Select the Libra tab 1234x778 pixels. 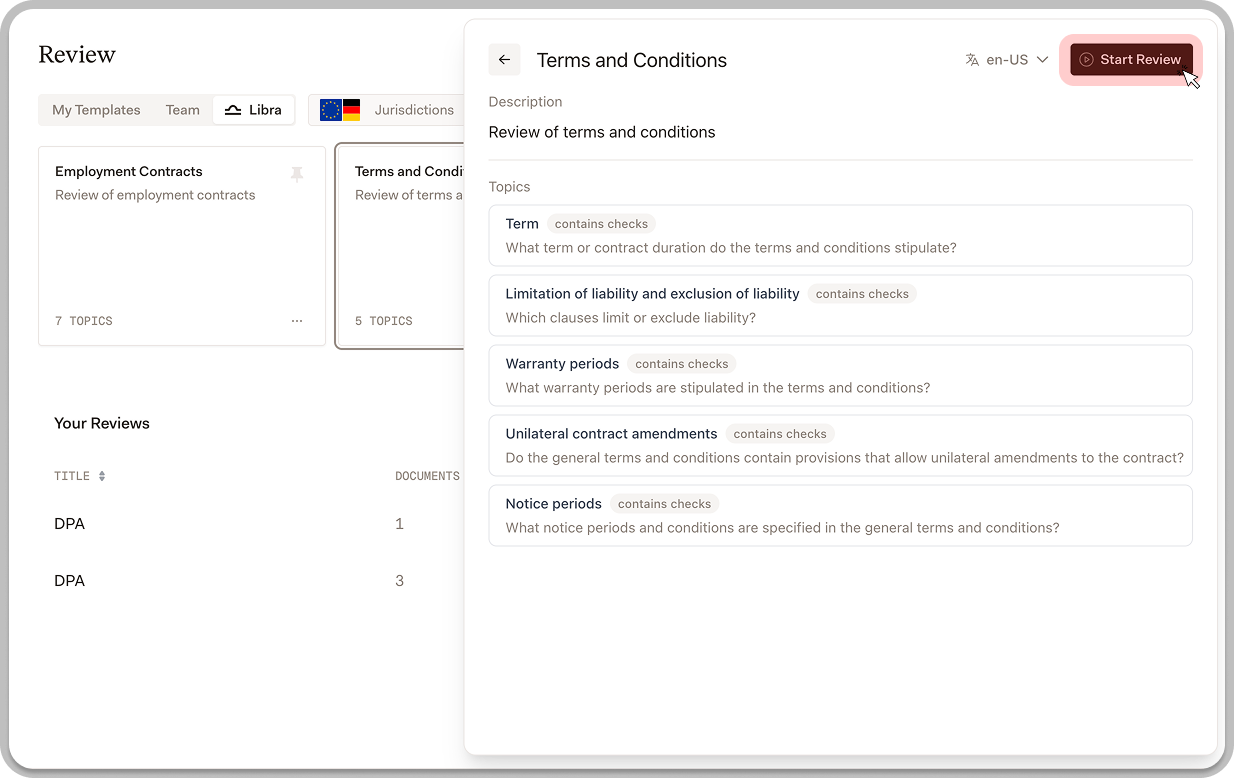coord(253,110)
